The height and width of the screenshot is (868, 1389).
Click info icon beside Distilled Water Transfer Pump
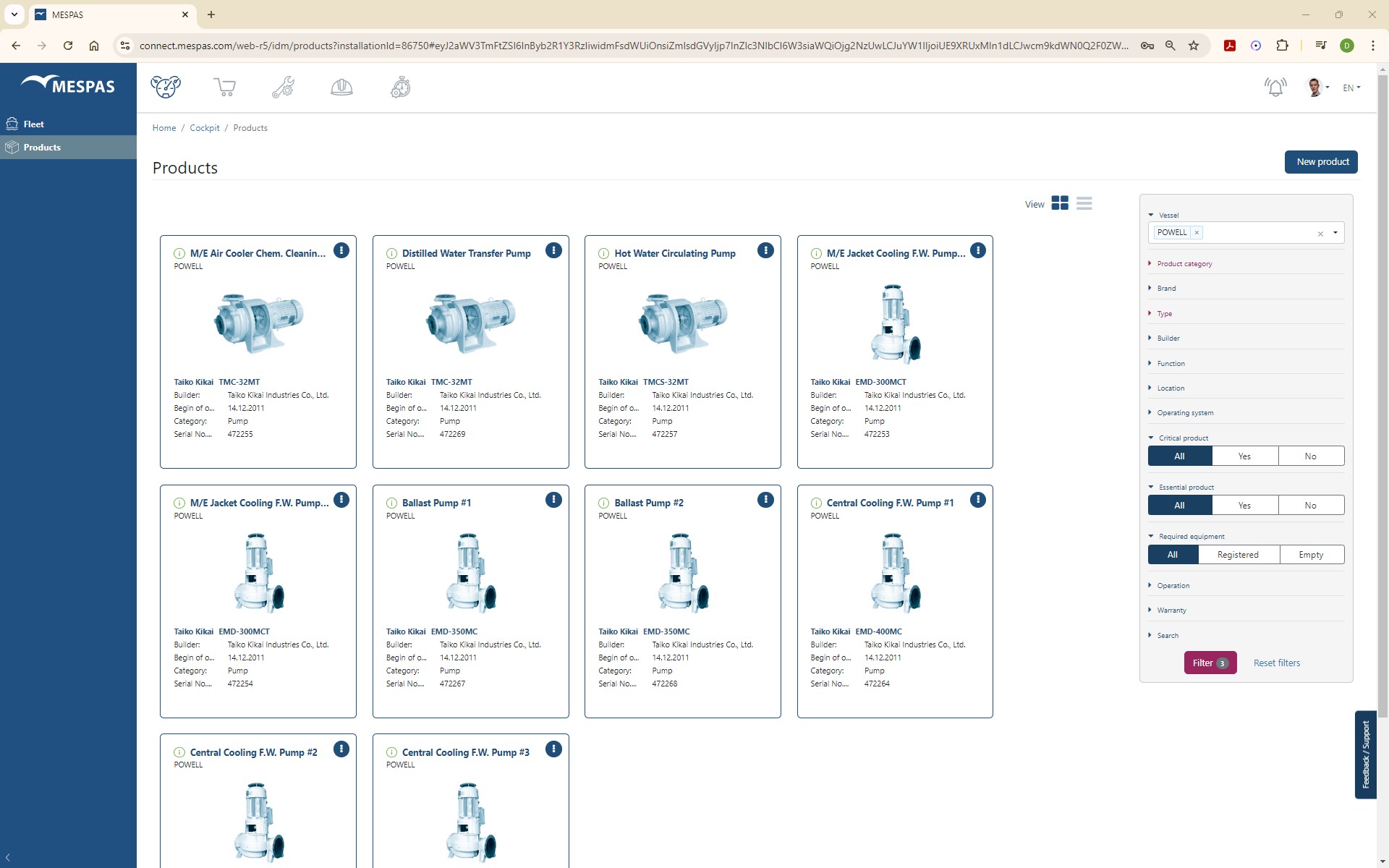pyautogui.click(x=391, y=254)
